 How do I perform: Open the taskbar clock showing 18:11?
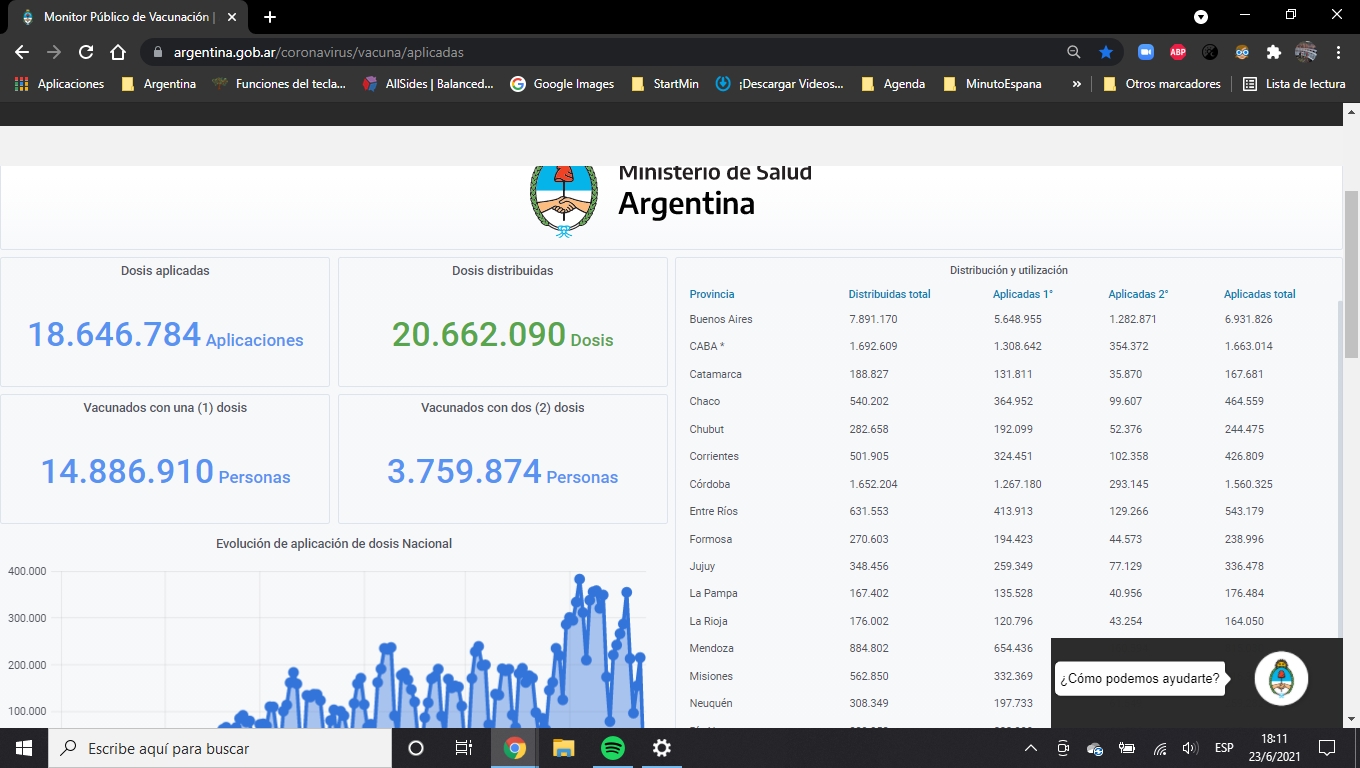pos(1273,748)
